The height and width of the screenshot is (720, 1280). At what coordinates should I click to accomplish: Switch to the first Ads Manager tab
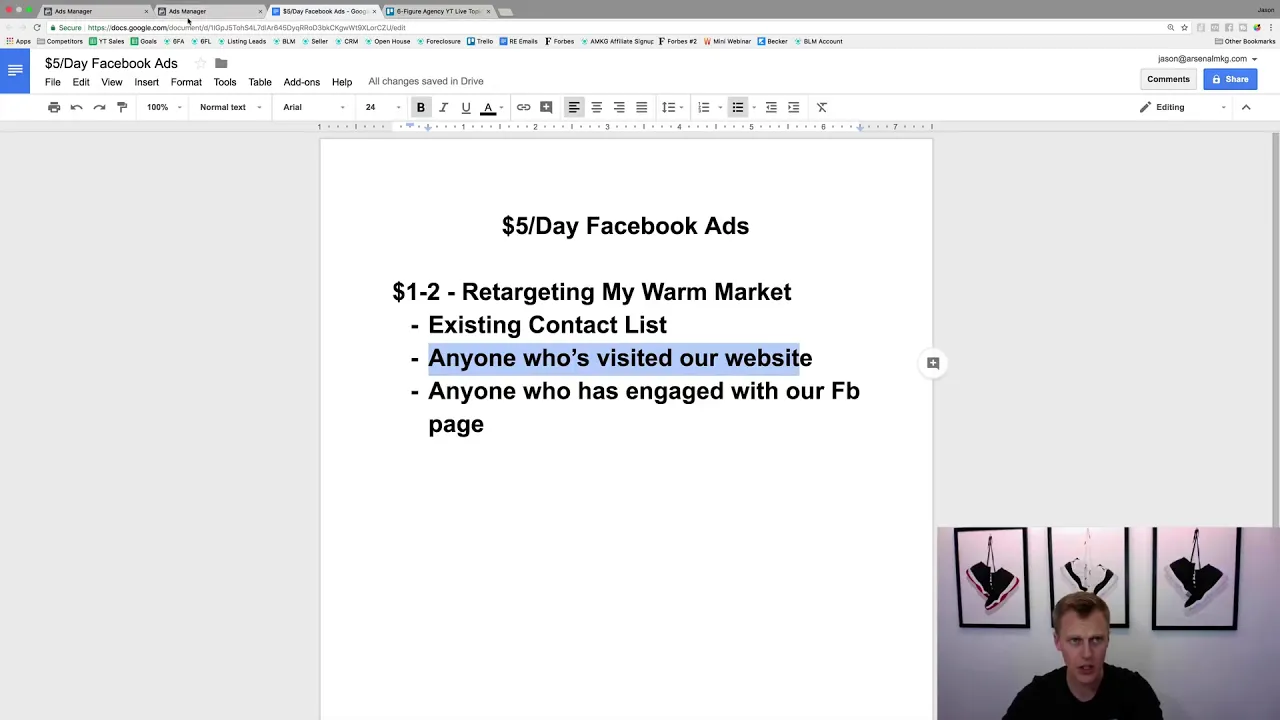[96, 11]
